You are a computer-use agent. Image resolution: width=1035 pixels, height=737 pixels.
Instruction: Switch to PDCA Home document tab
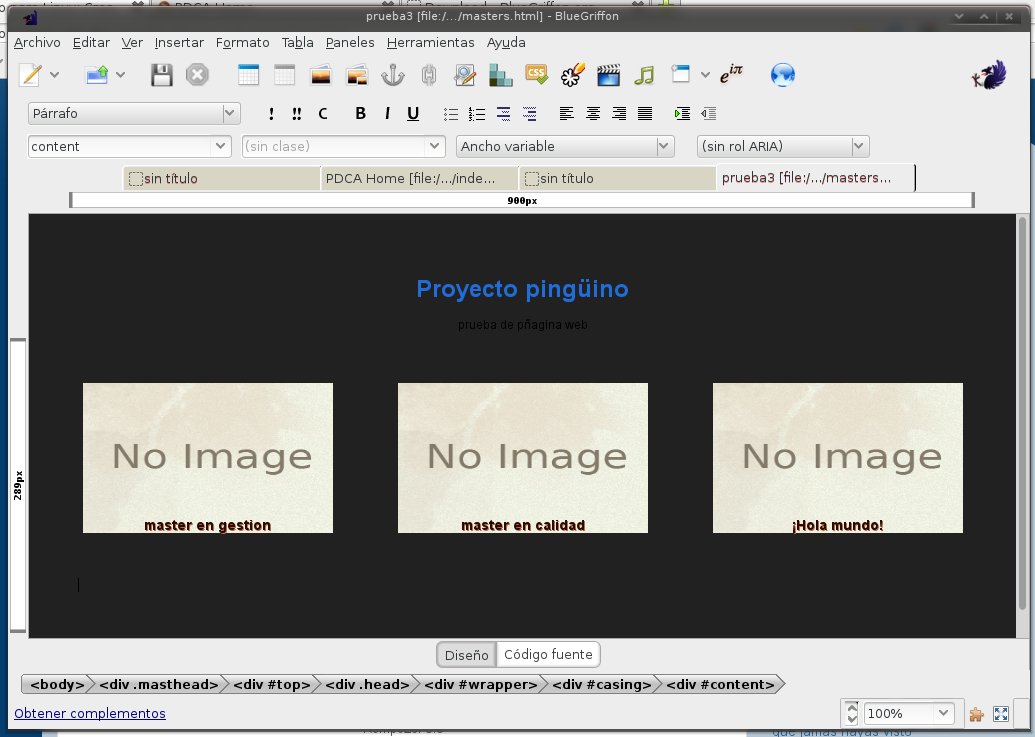[x=419, y=178]
